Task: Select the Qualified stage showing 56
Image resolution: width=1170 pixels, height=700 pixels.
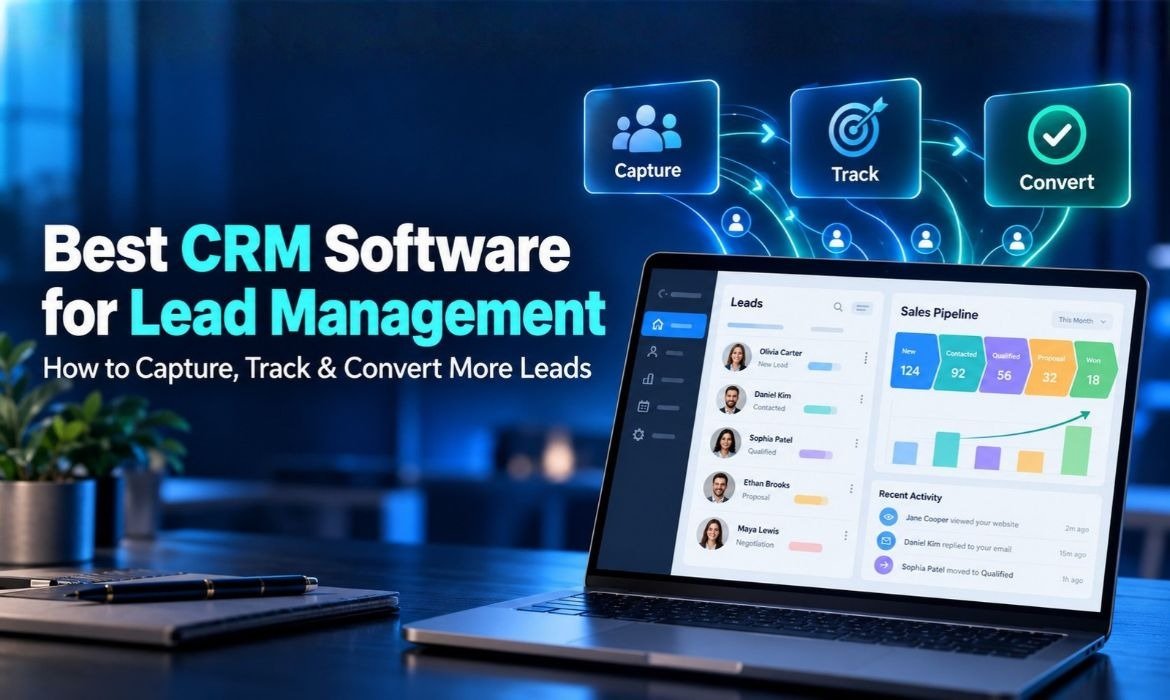Action: coord(1005,366)
